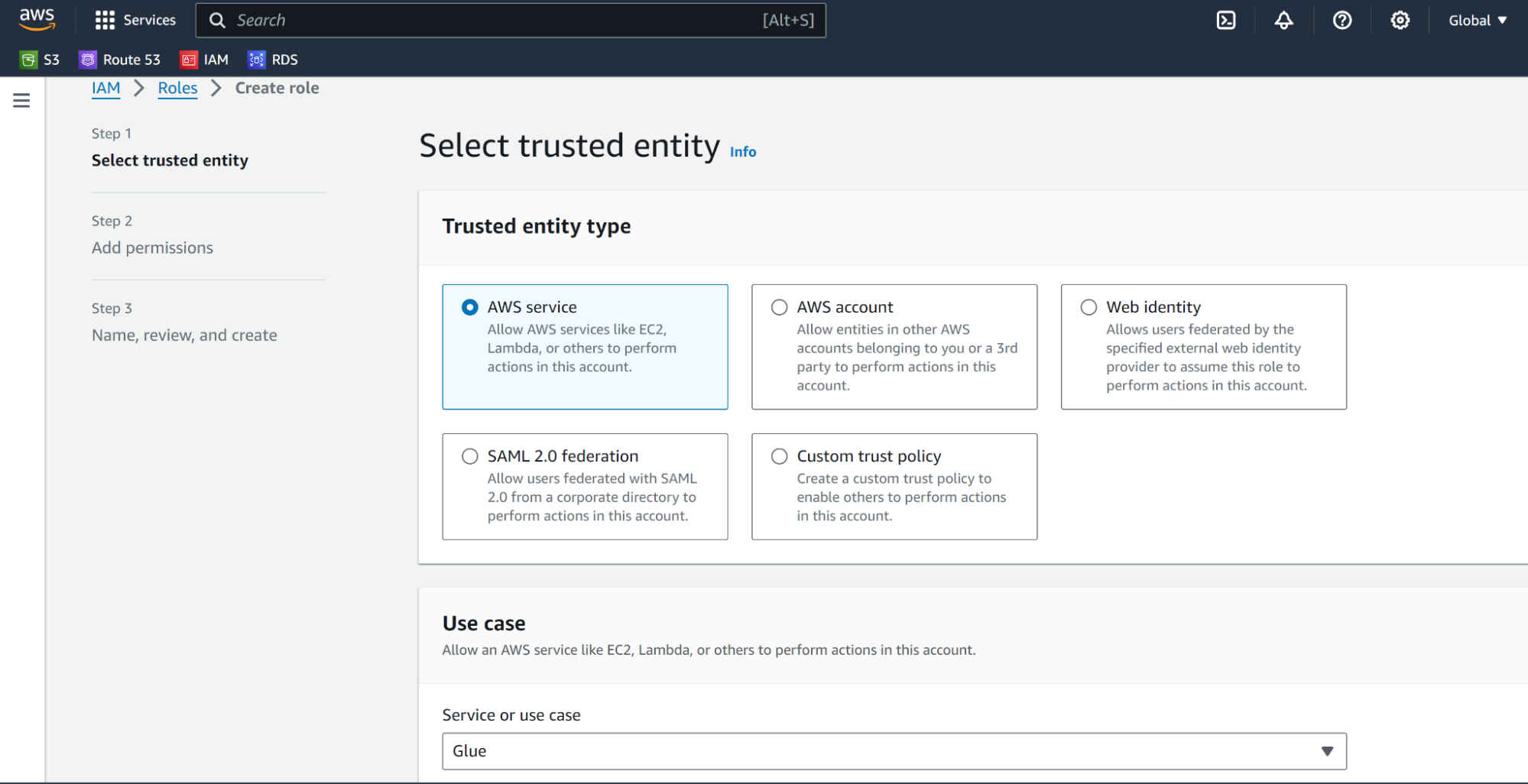
Task: Click the Name, review, and create step text
Action: (x=184, y=335)
